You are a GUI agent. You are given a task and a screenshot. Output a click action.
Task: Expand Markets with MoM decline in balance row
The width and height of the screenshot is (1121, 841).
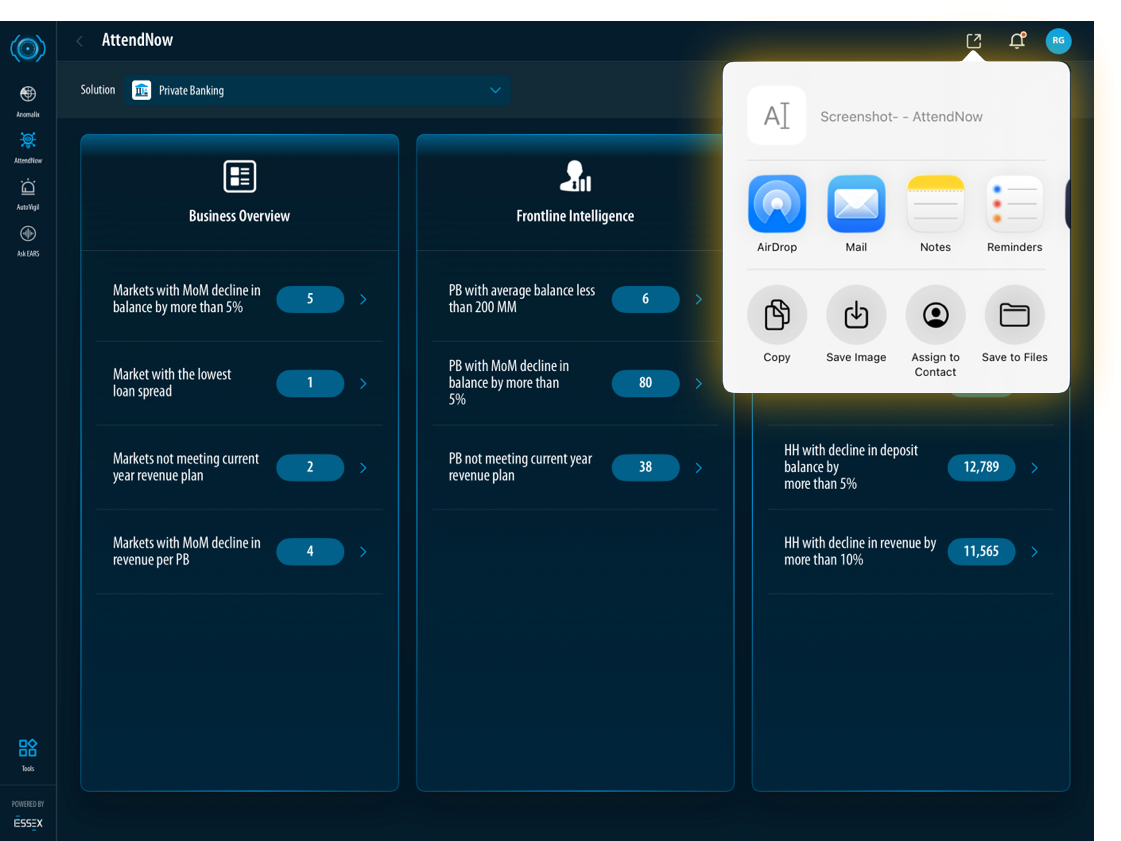(363, 299)
